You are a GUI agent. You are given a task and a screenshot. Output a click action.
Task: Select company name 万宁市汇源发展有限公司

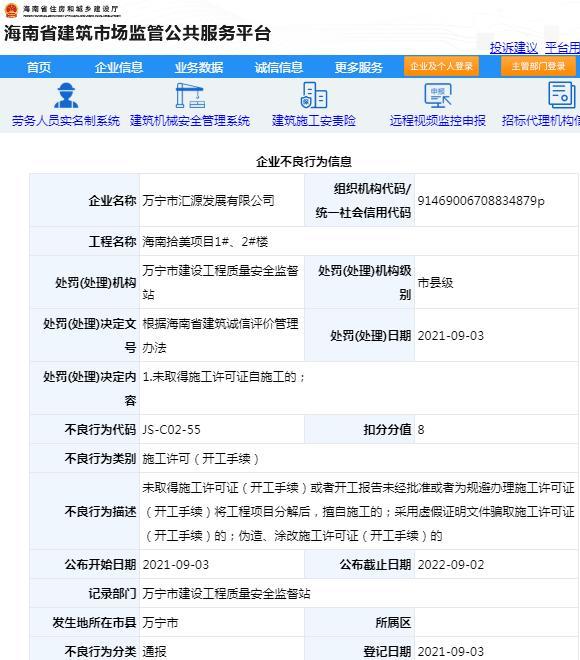208,200
